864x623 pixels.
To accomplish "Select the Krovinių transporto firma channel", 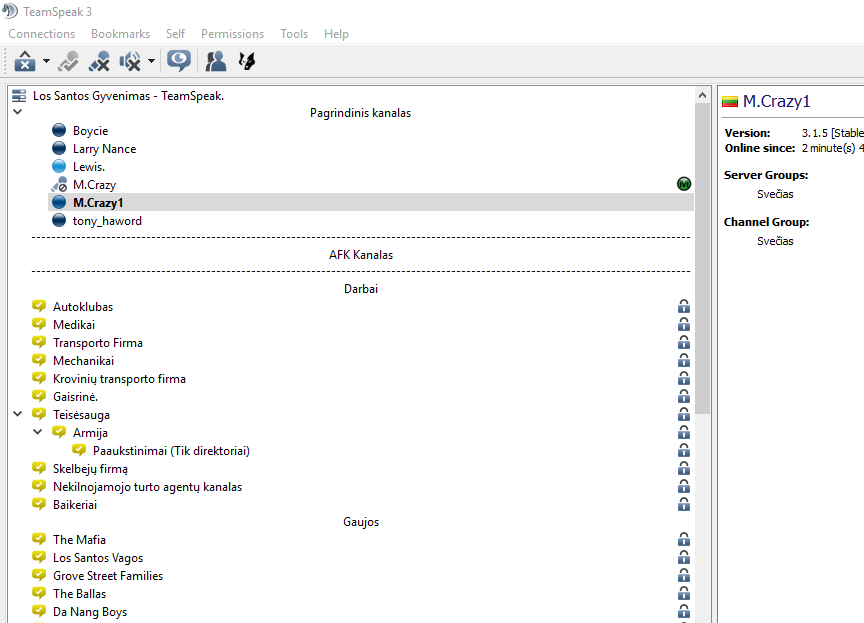I will click(119, 379).
